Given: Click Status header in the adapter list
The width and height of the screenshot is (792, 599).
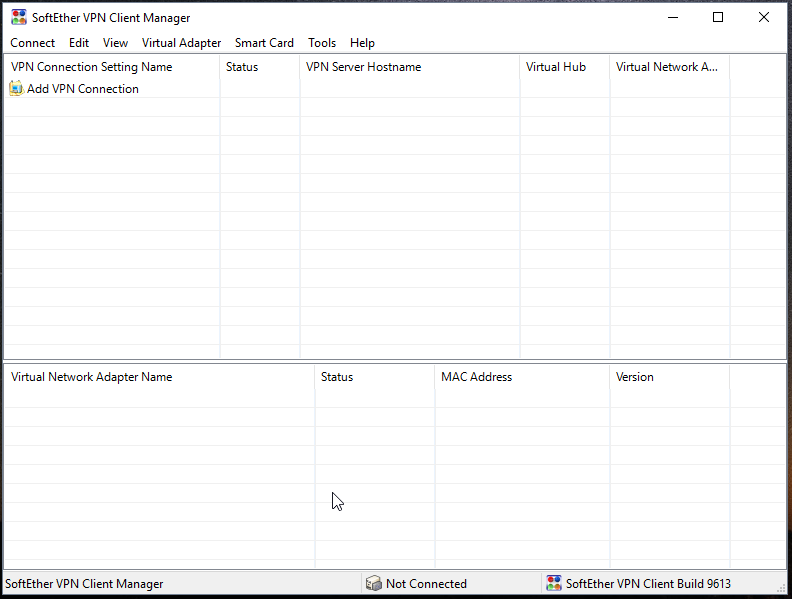Looking at the screenshot, I should click(374, 377).
